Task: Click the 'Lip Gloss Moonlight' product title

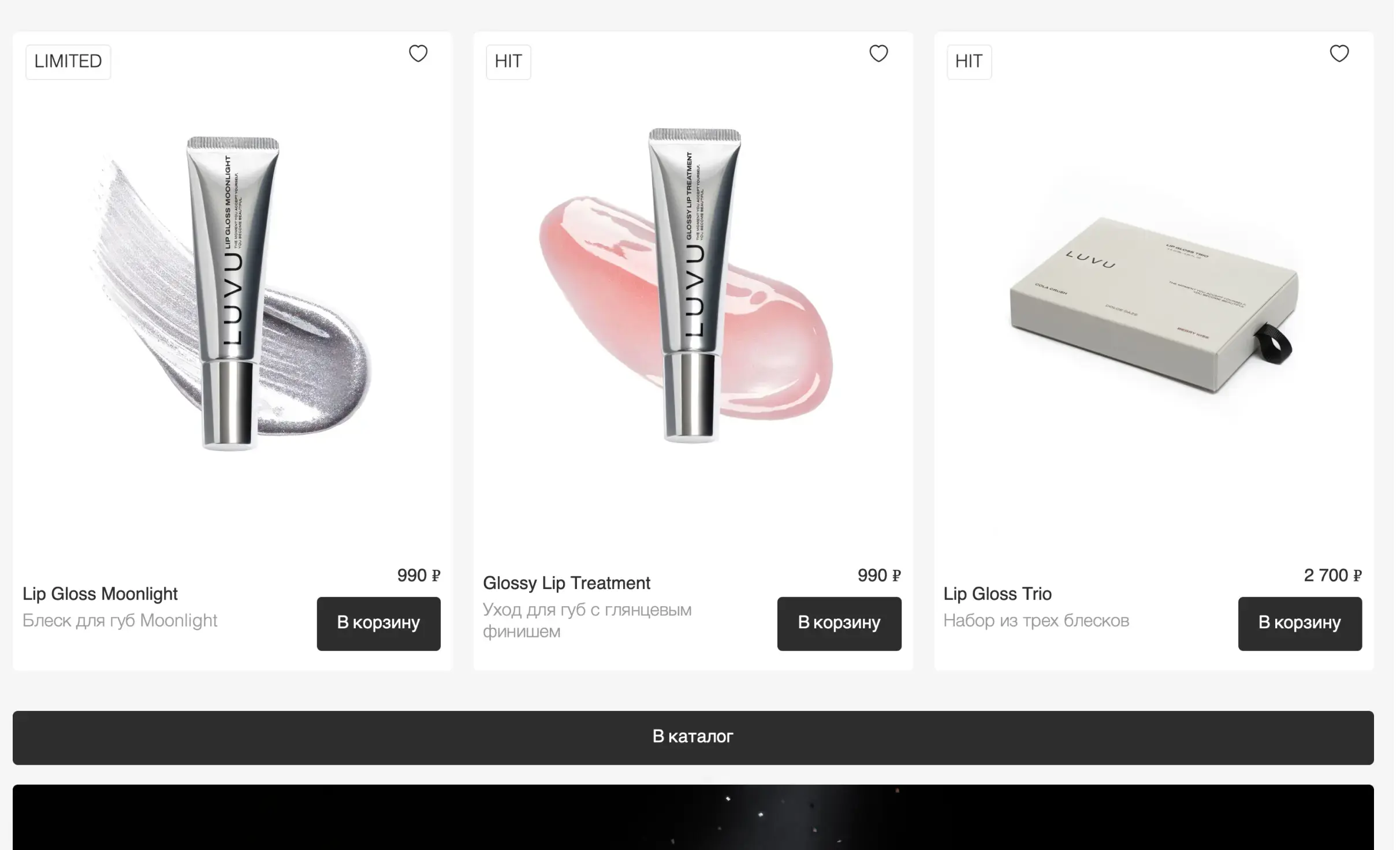Action: (100, 594)
